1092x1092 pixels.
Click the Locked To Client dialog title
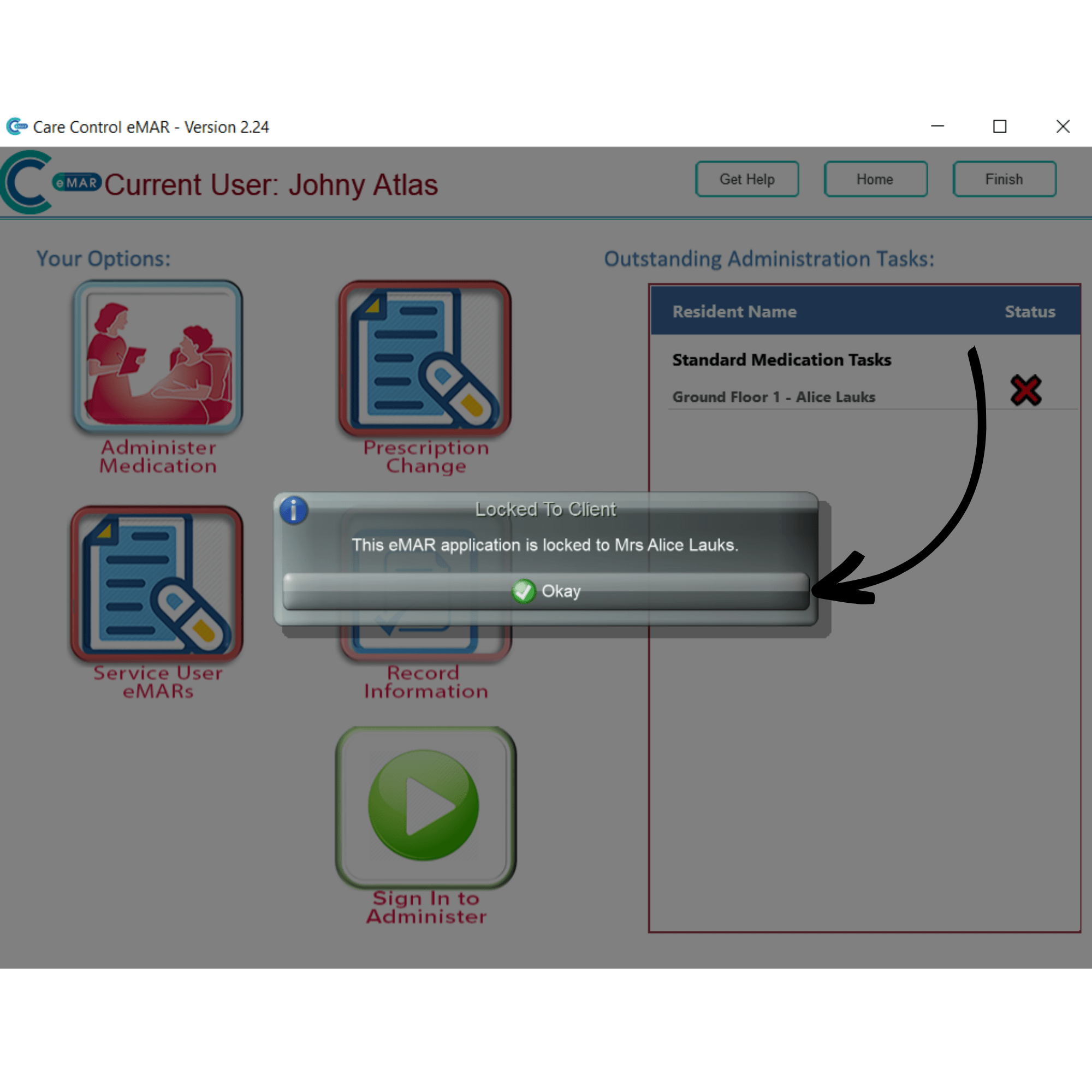tap(545, 509)
